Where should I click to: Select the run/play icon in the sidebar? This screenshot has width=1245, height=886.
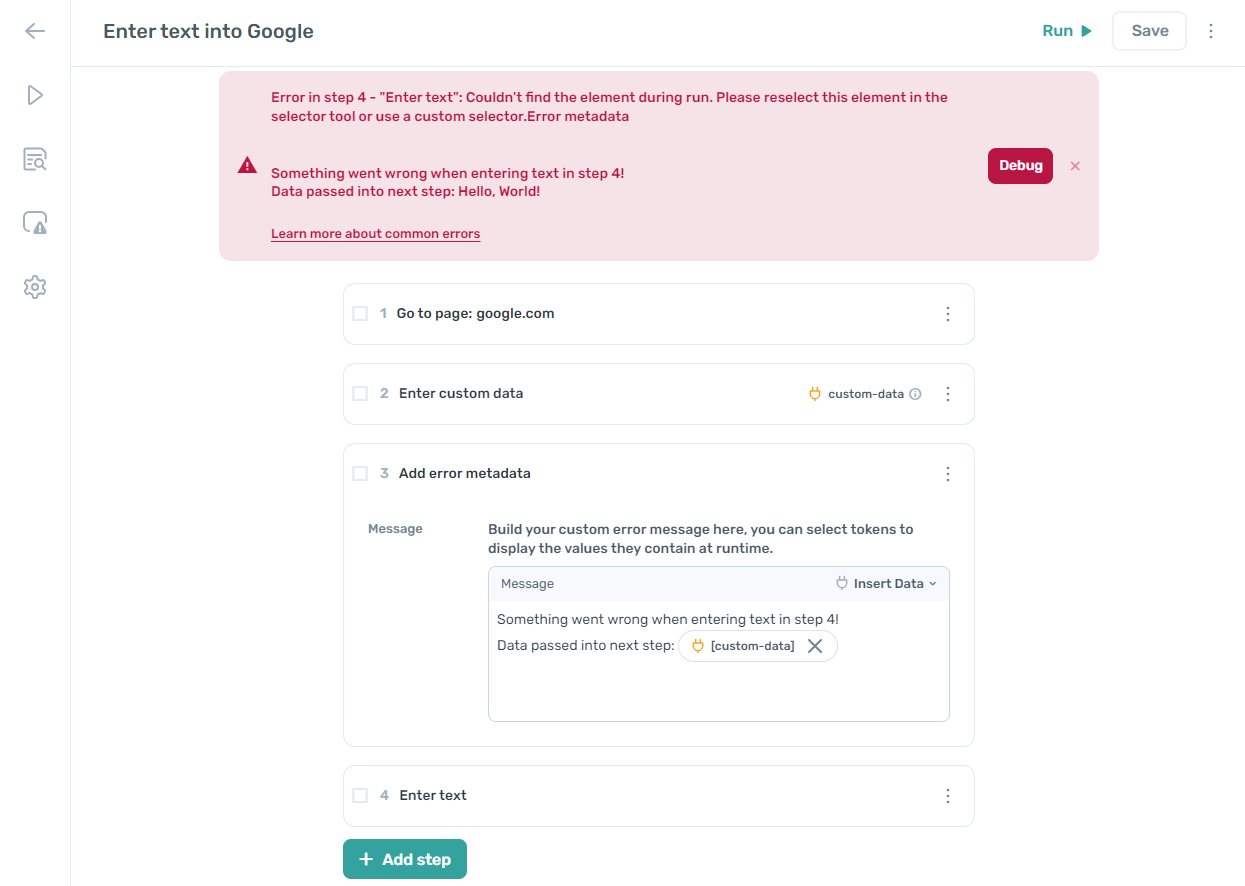tap(34, 95)
